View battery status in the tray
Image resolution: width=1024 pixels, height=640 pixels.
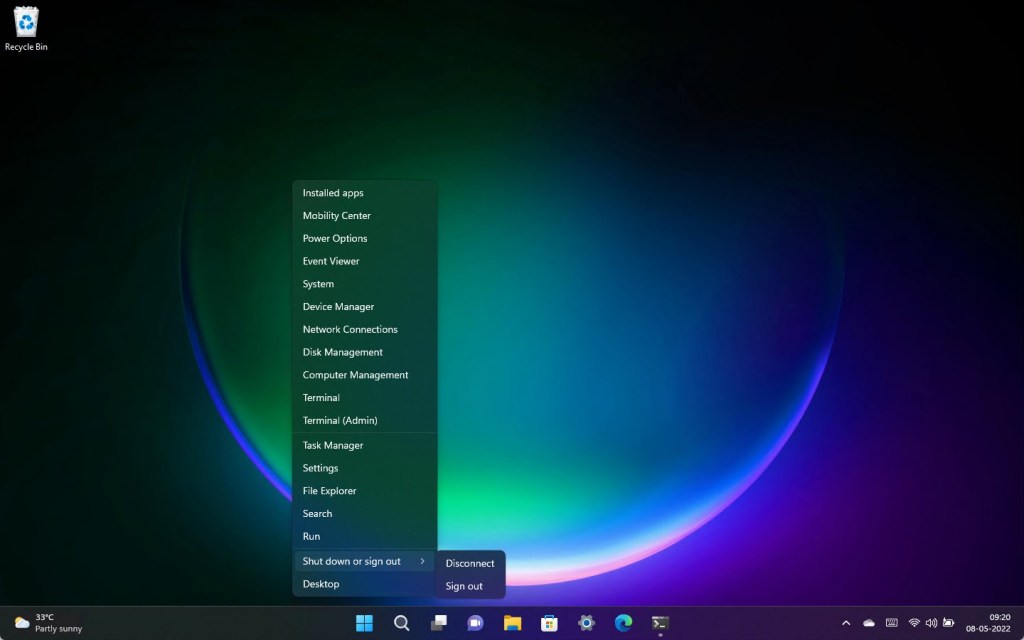[x=948, y=622]
